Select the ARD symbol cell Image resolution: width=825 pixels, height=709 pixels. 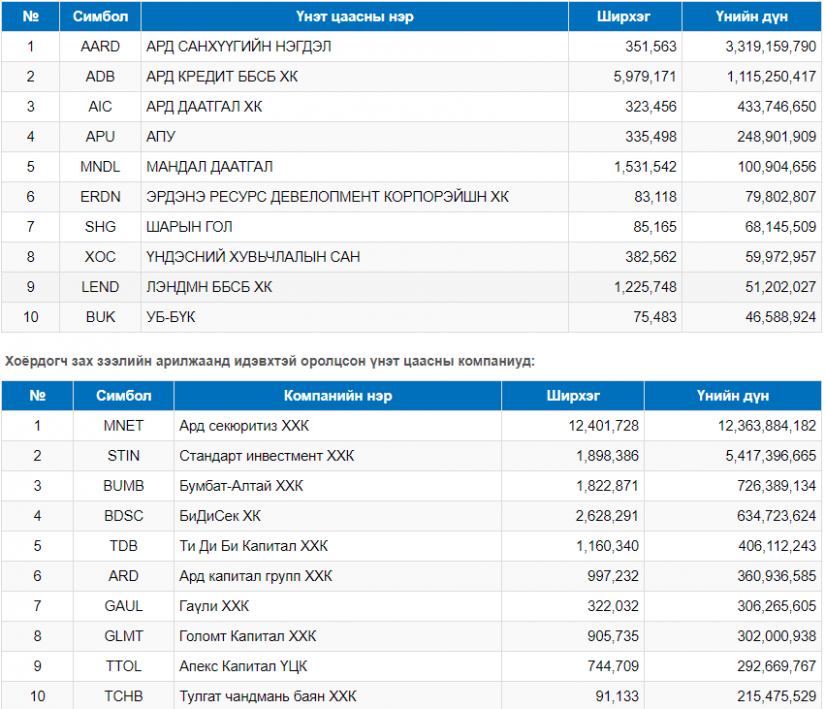[x=124, y=575]
